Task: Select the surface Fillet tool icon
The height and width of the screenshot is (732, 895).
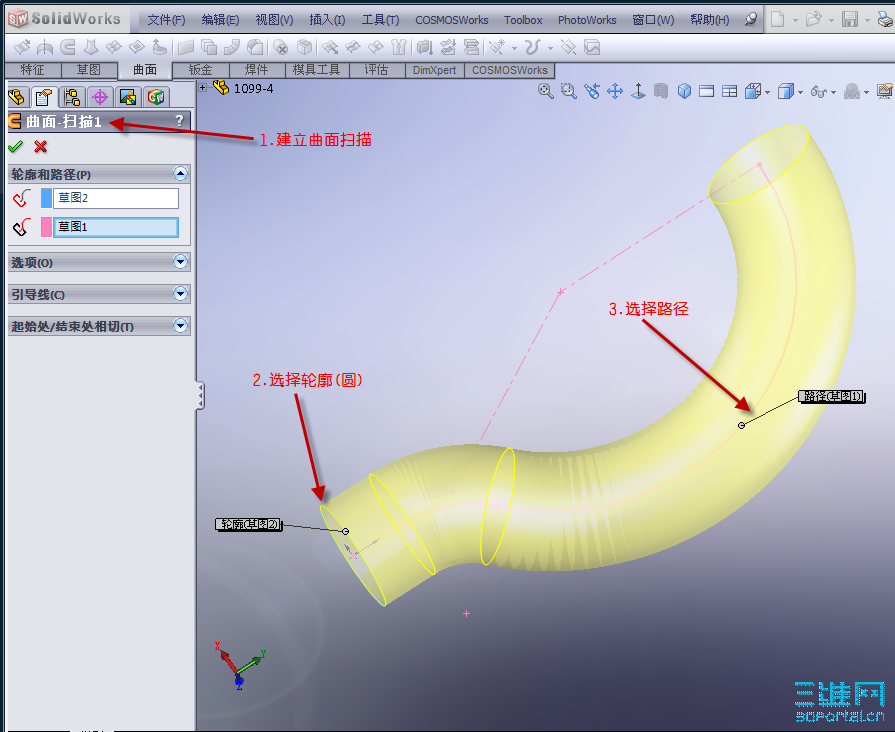Action: [255, 47]
